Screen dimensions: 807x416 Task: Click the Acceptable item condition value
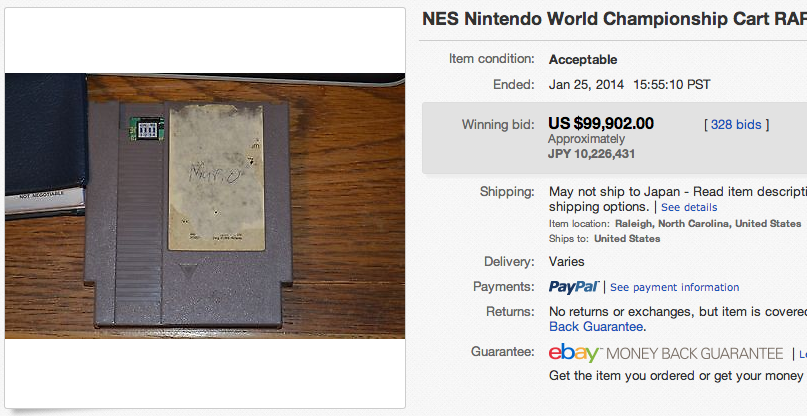(x=583, y=59)
